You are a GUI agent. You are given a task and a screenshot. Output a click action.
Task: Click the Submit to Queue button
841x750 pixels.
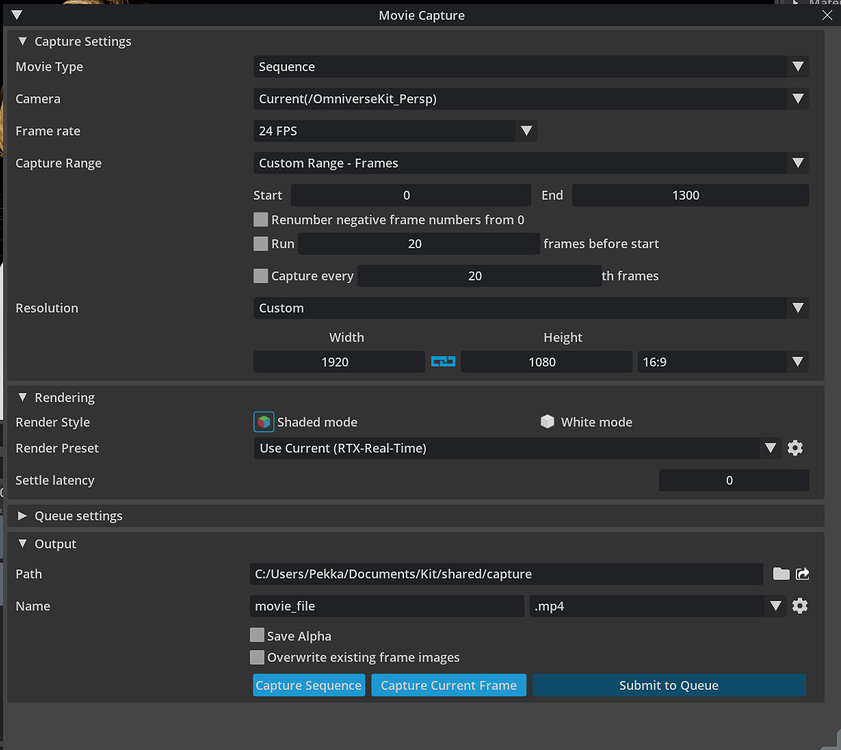pos(668,685)
